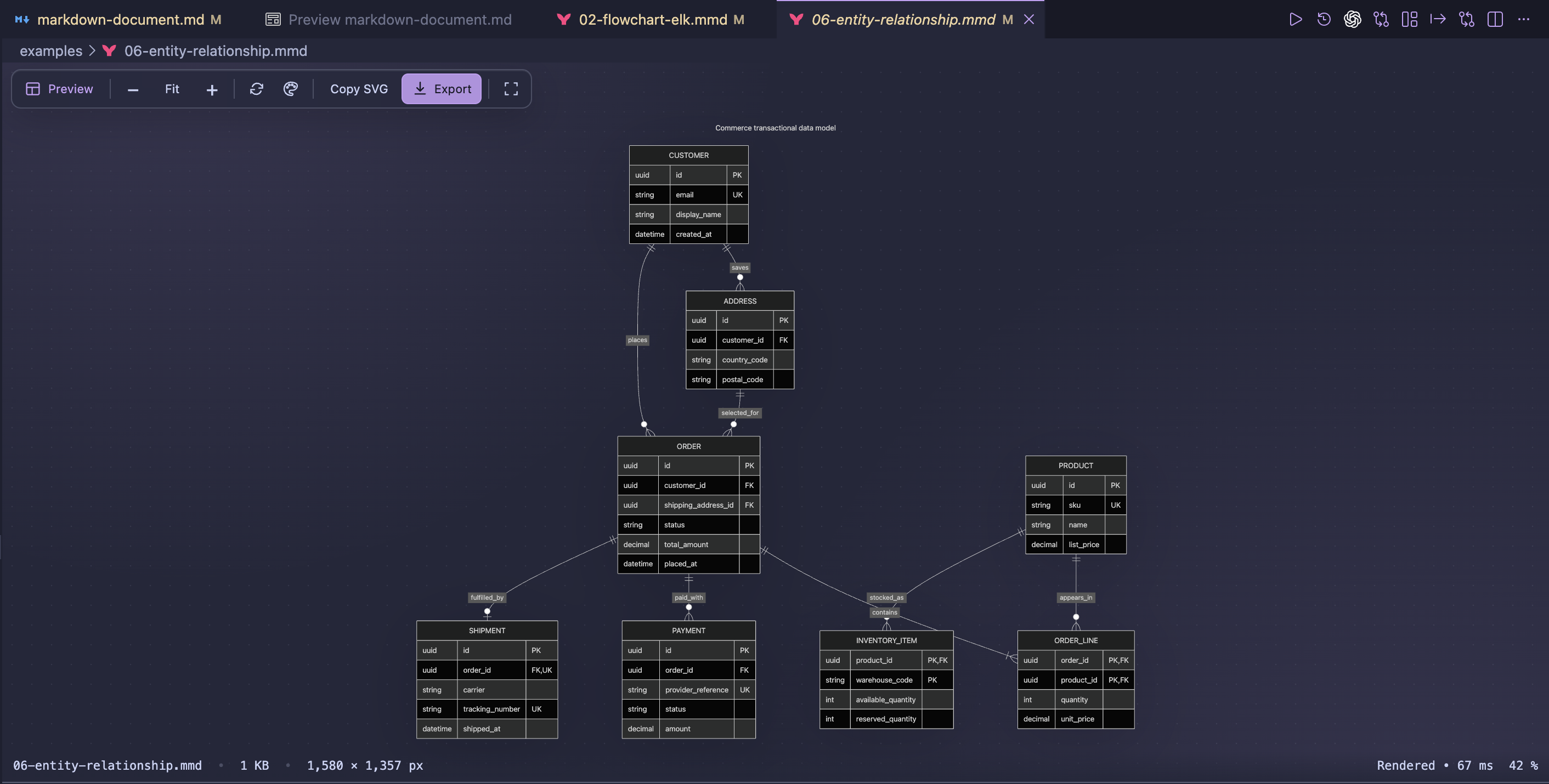Click 'shipping_address_id' field in ORDER

click(x=699, y=505)
